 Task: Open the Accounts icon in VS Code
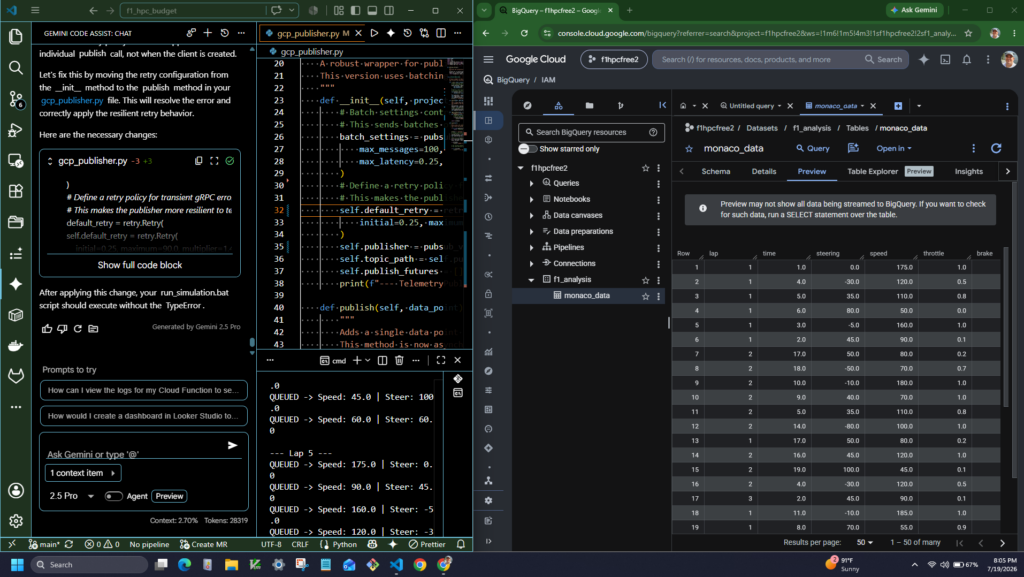16,491
